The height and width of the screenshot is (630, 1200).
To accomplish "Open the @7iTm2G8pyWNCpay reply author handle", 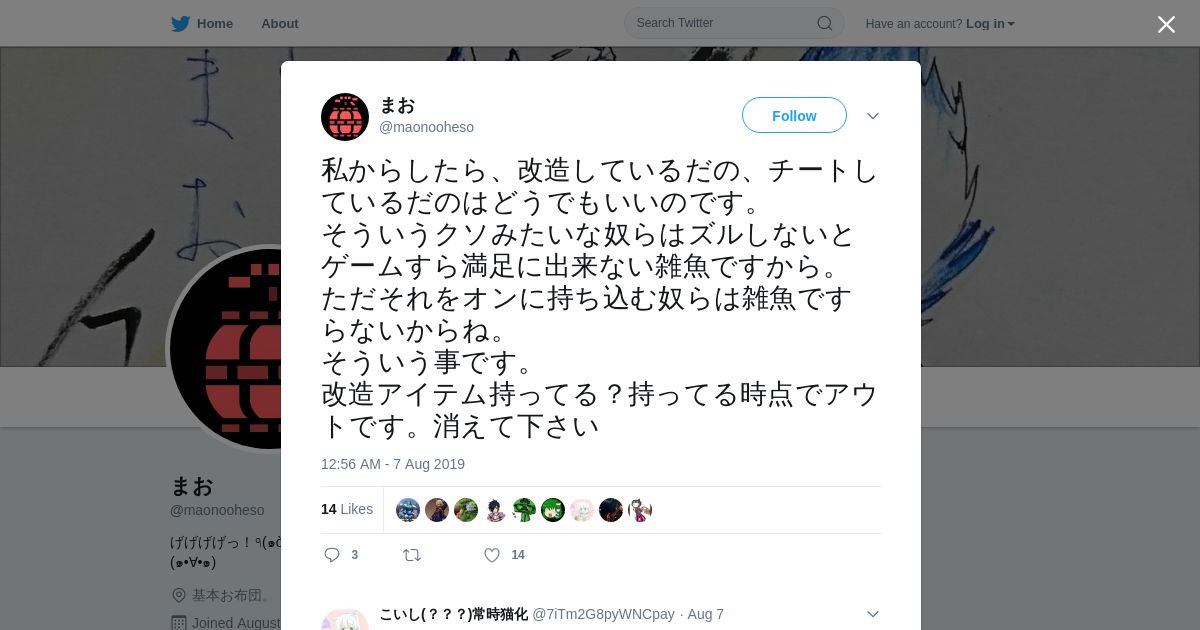I will [603, 614].
